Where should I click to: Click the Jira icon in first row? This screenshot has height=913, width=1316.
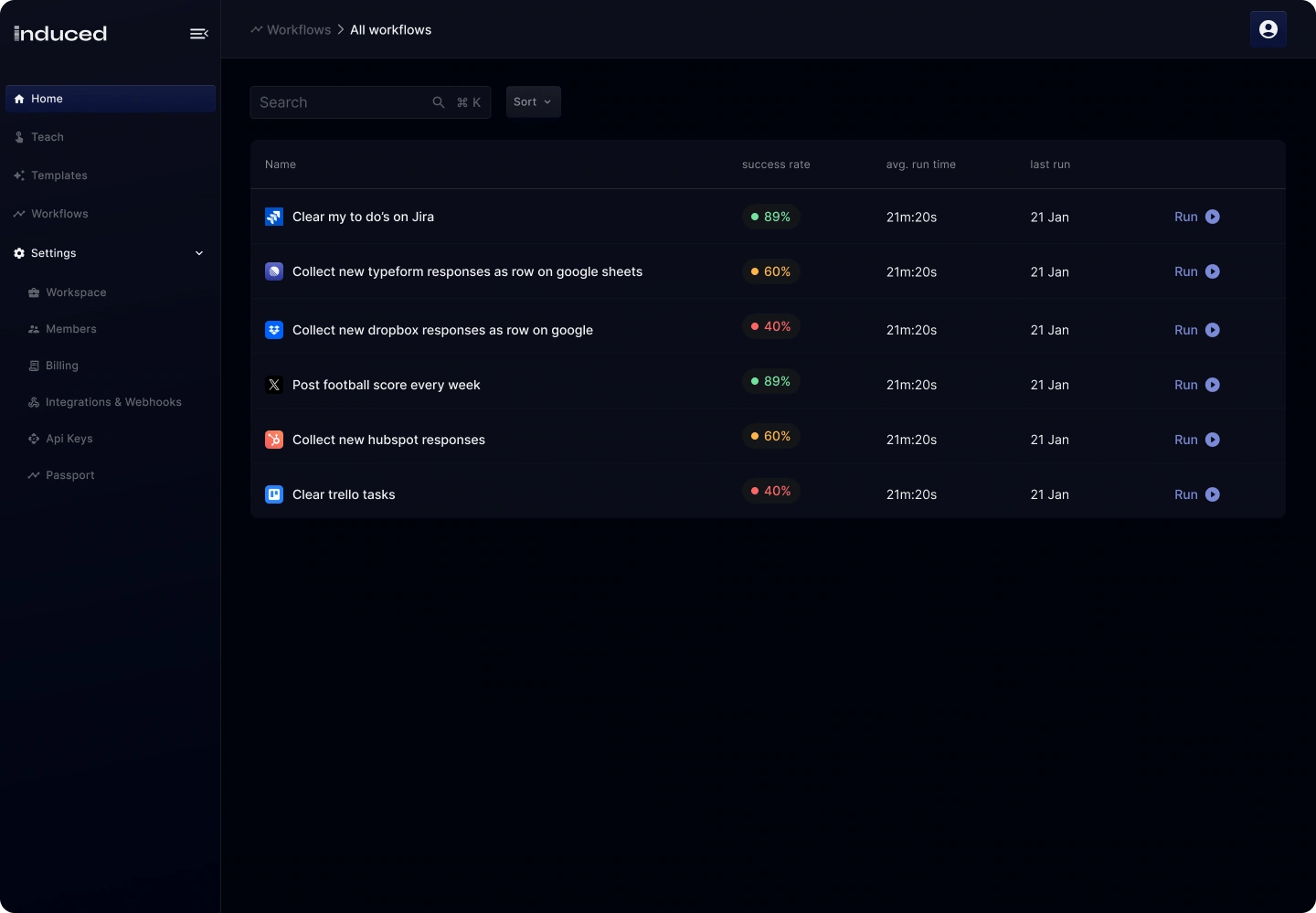click(x=274, y=217)
